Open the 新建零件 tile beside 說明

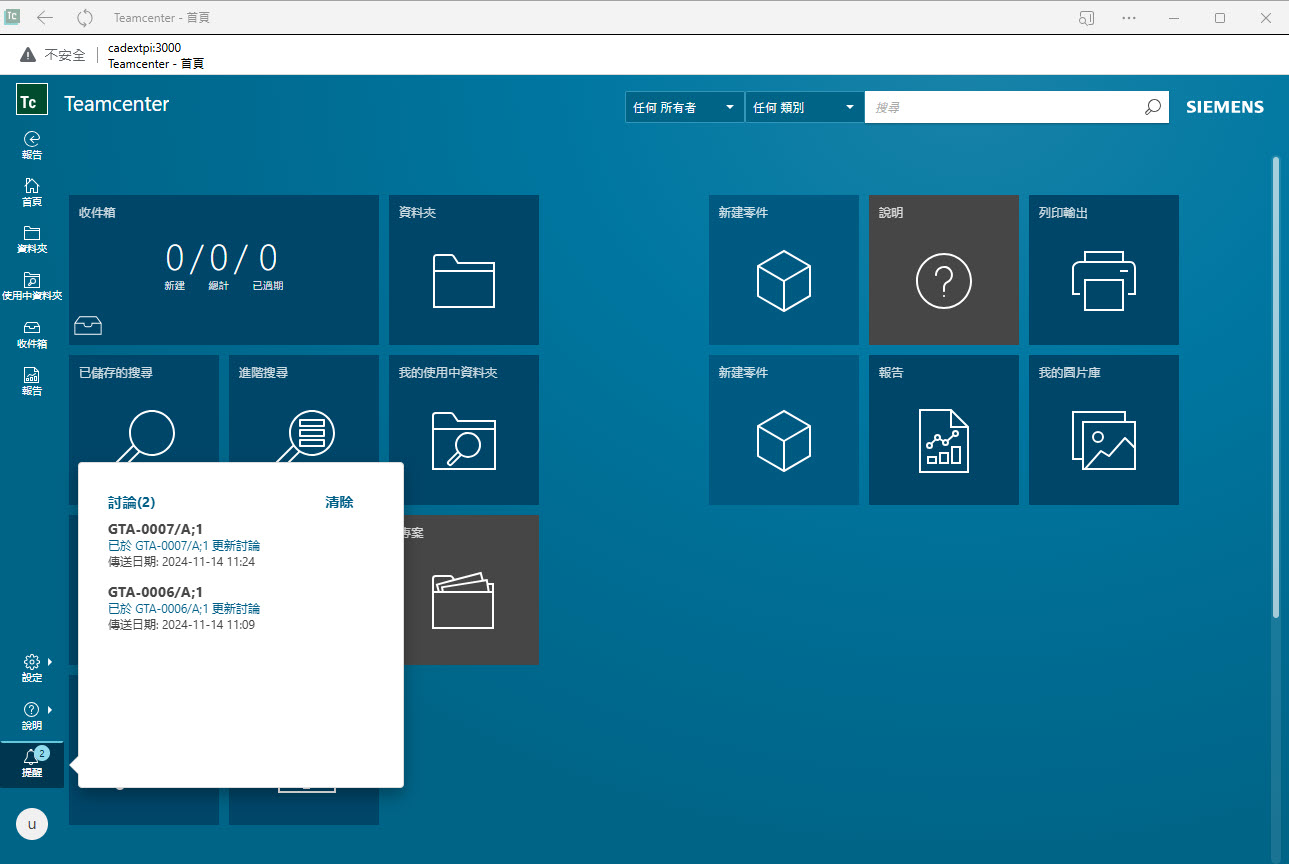[784, 270]
